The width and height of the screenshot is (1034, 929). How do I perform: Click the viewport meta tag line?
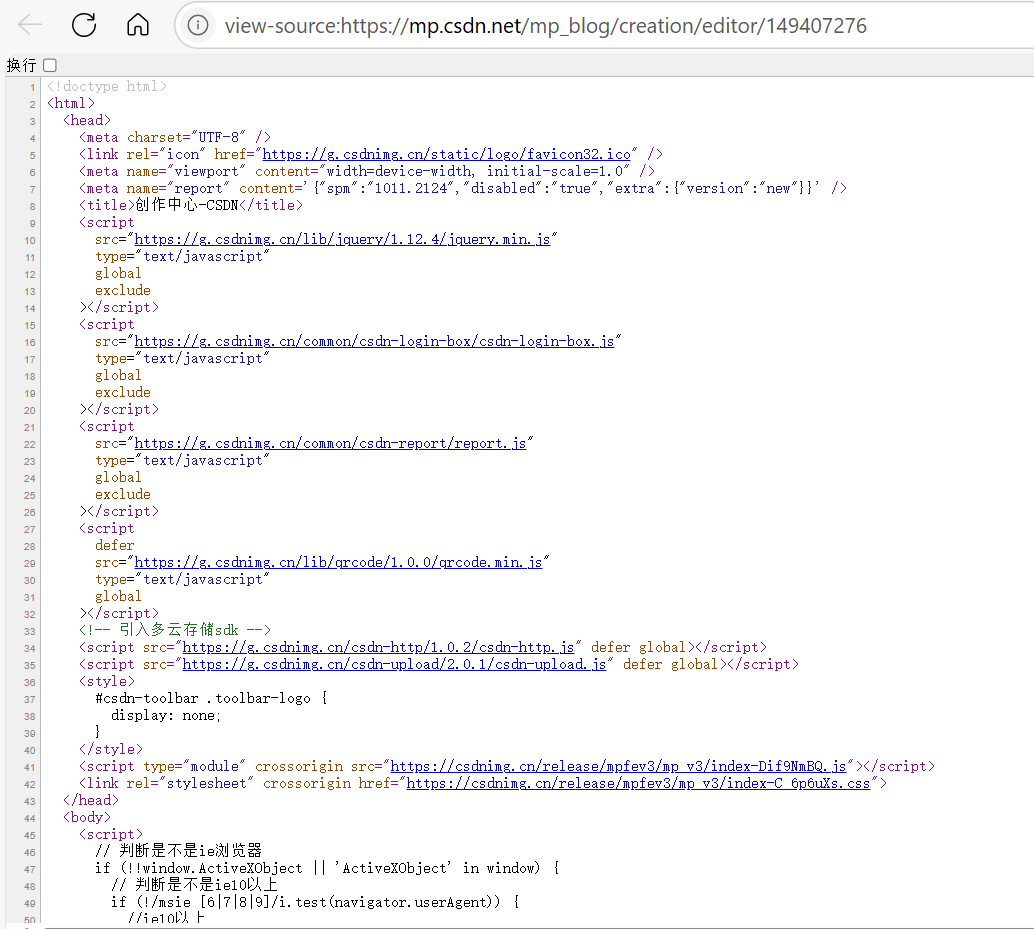pyautogui.click(x=367, y=171)
